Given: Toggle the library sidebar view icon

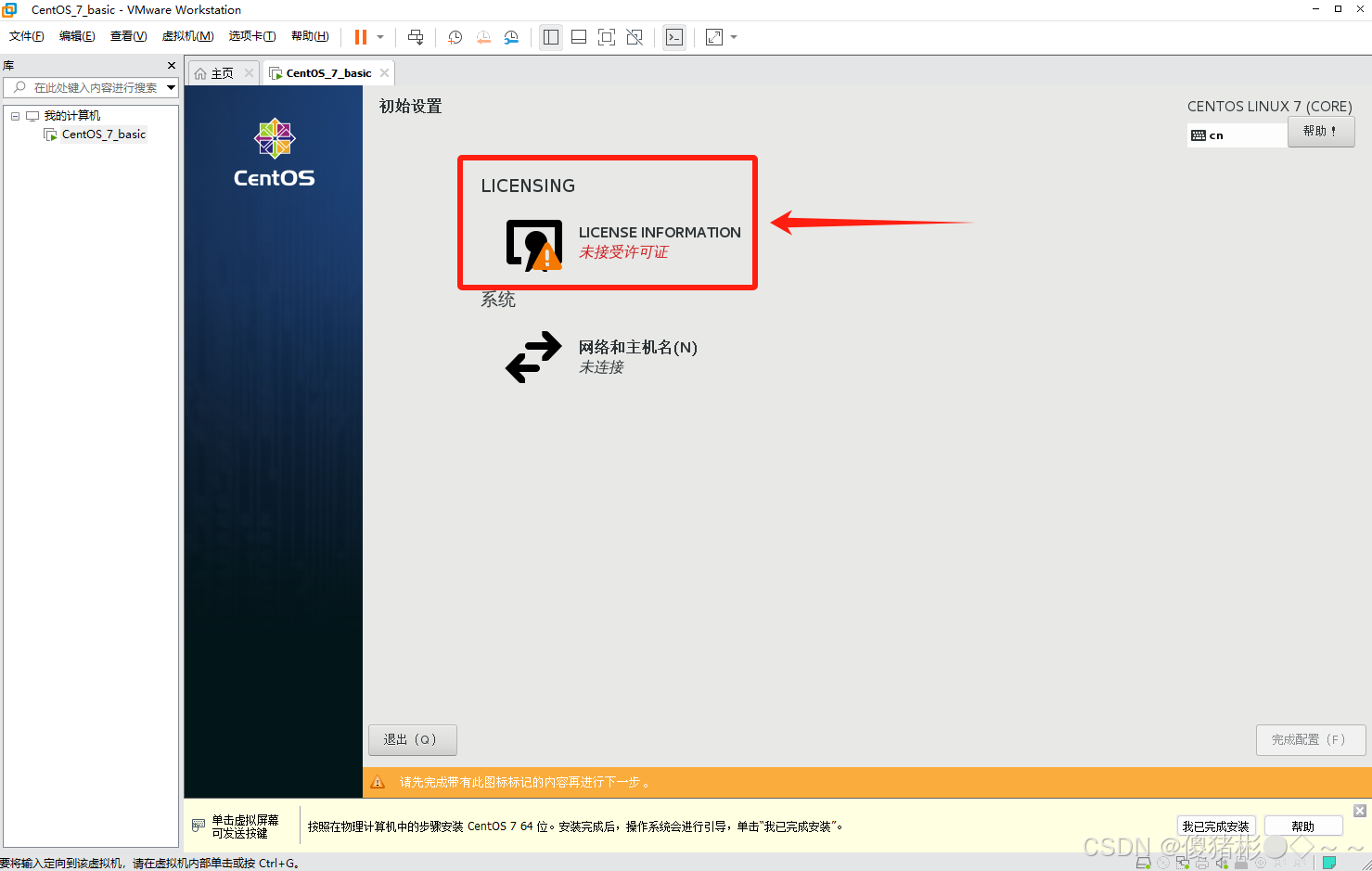Looking at the screenshot, I should (551, 37).
